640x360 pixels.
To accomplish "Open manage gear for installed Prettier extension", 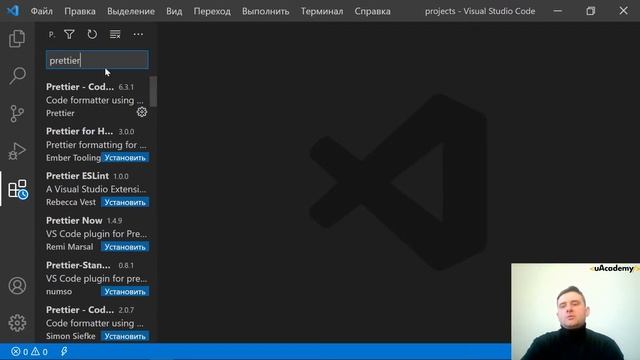I will [142, 112].
